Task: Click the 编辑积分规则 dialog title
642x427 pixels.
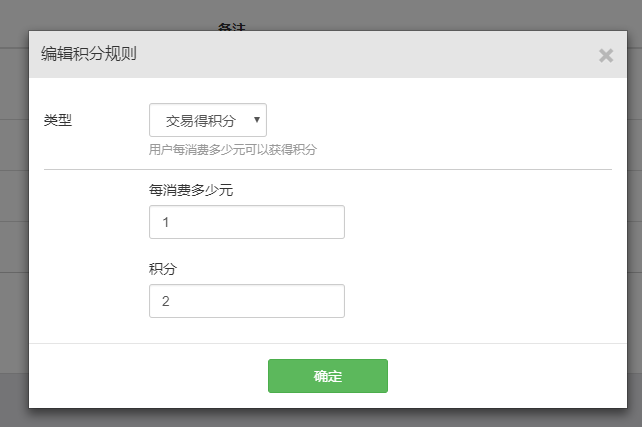Action: point(88,54)
